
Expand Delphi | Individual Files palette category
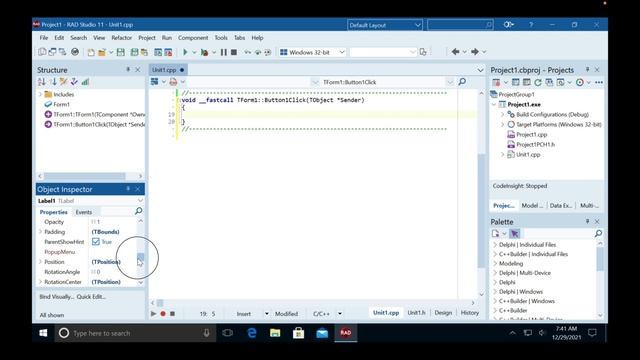pyautogui.click(x=495, y=244)
